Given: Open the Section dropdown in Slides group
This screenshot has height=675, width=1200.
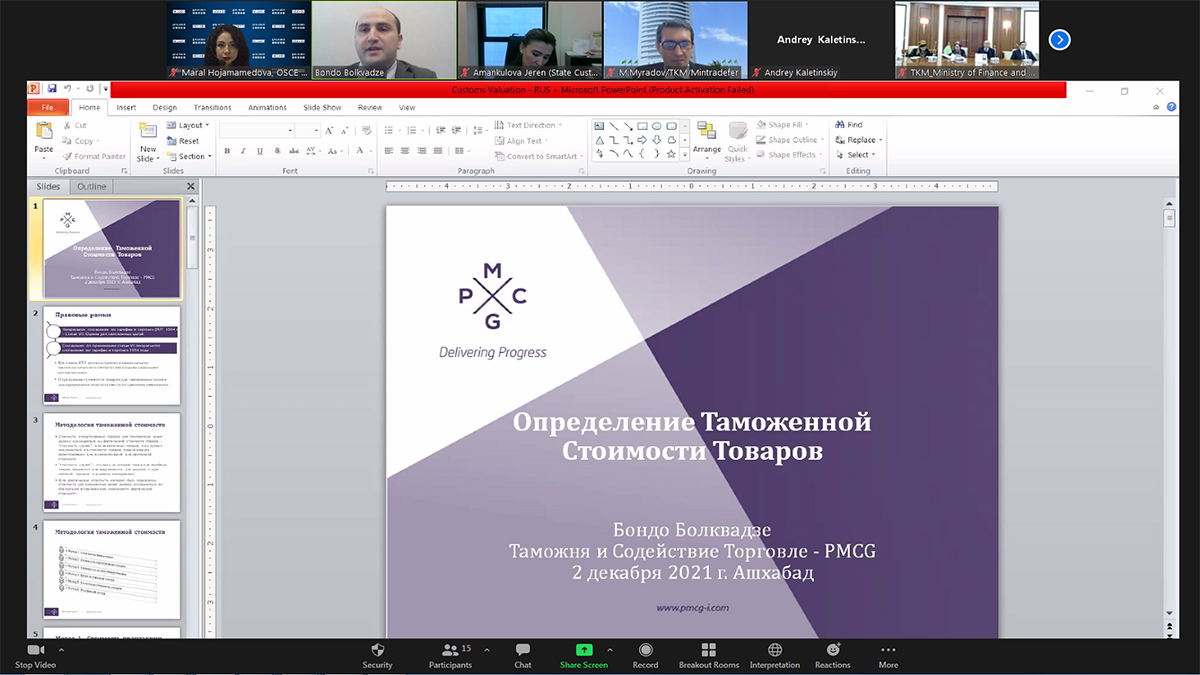Looking at the screenshot, I should click(191, 156).
